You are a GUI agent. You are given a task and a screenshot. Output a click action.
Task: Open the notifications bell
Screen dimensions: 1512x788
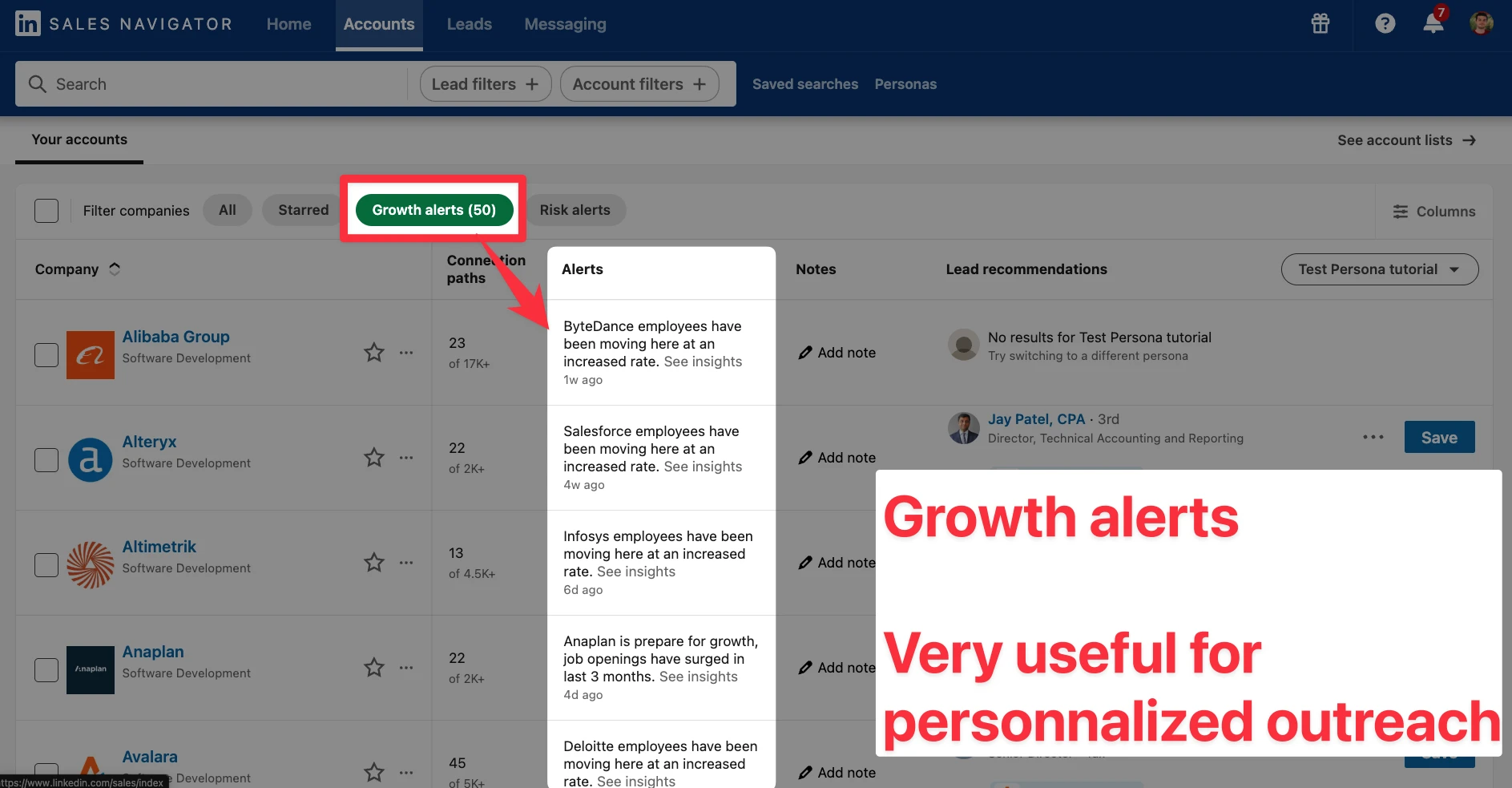tap(1433, 22)
